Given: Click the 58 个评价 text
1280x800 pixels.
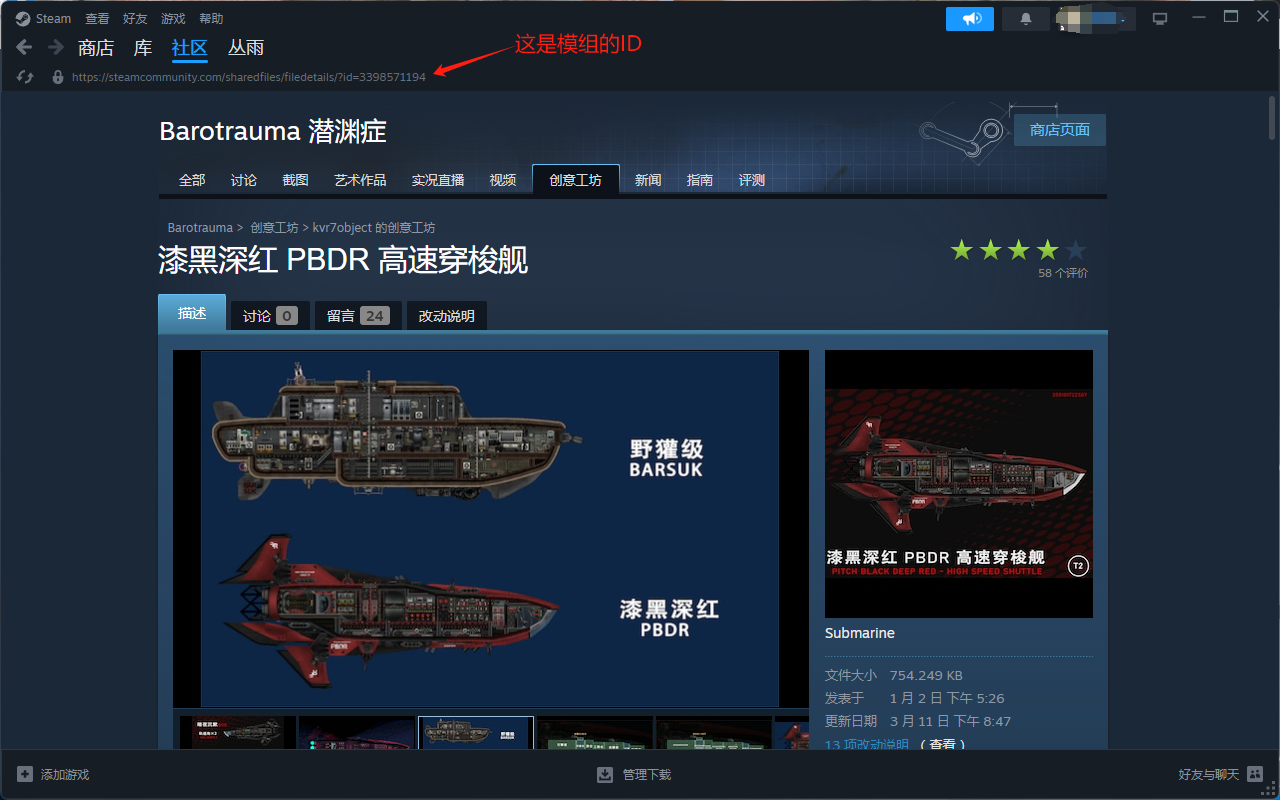Looking at the screenshot, I should tap(1063, 273).
